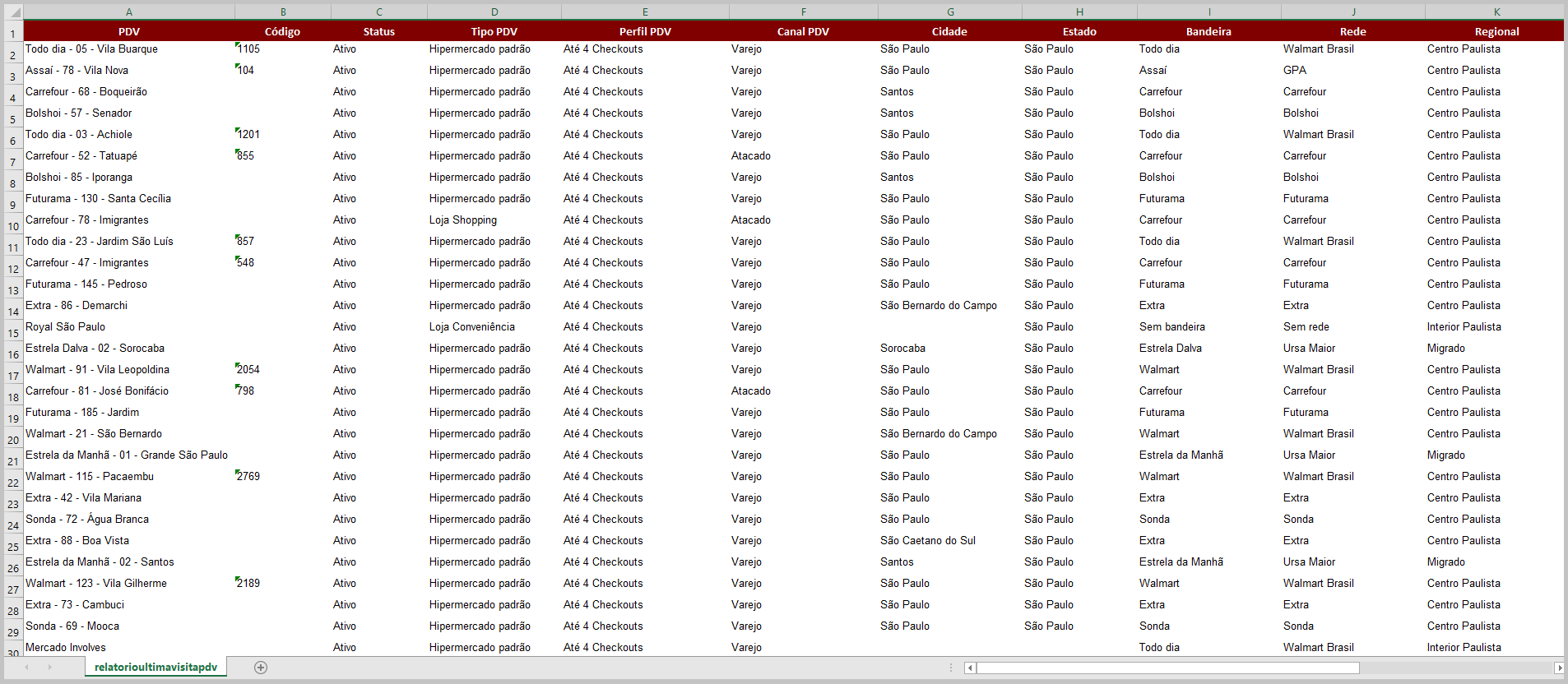Select the Loja Shopping cell
The width and height of the screenshot is (1568, 684).
463,220
